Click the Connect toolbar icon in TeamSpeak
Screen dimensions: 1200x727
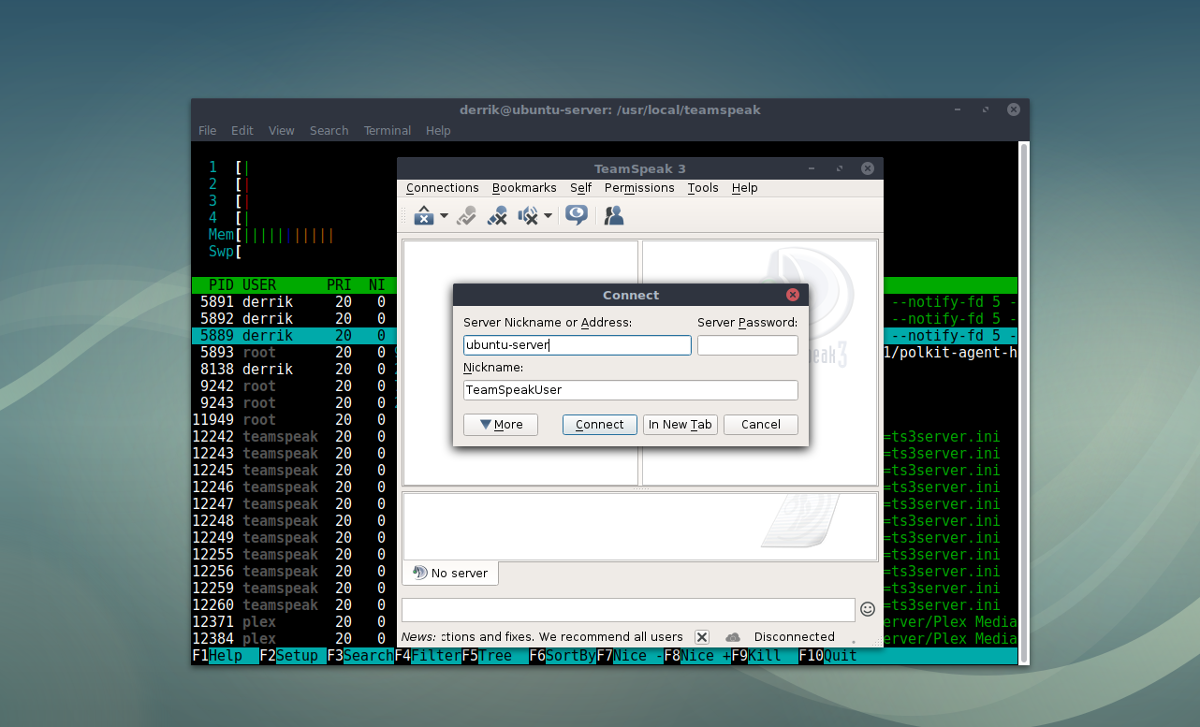(423, 215)
